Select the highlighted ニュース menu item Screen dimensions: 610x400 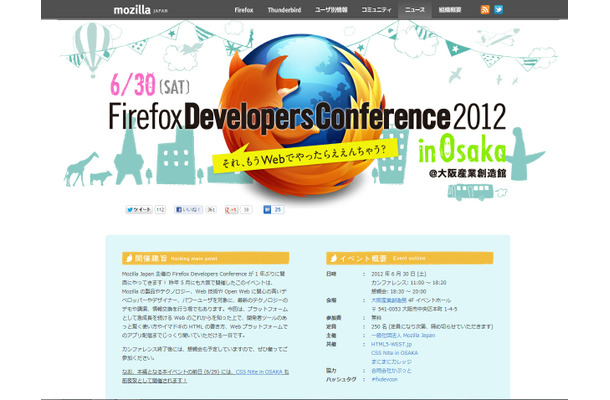point(415,10)
